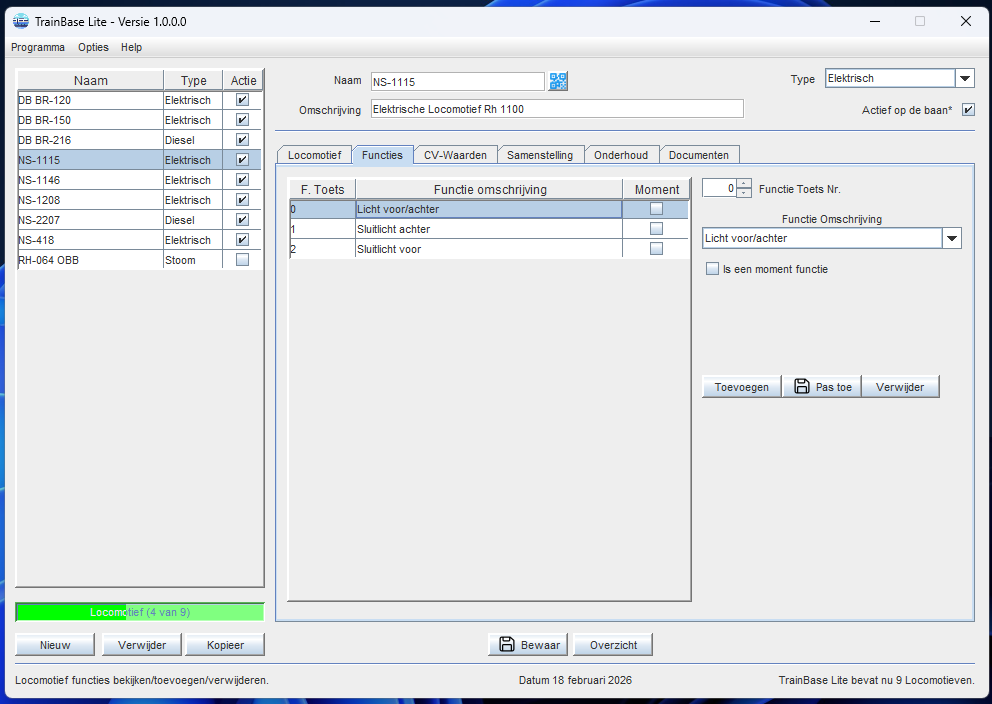The image size is (992, 704).
Task: Tick Moment checkbox for Sluitlicht achter
Action: coord(656,229)
